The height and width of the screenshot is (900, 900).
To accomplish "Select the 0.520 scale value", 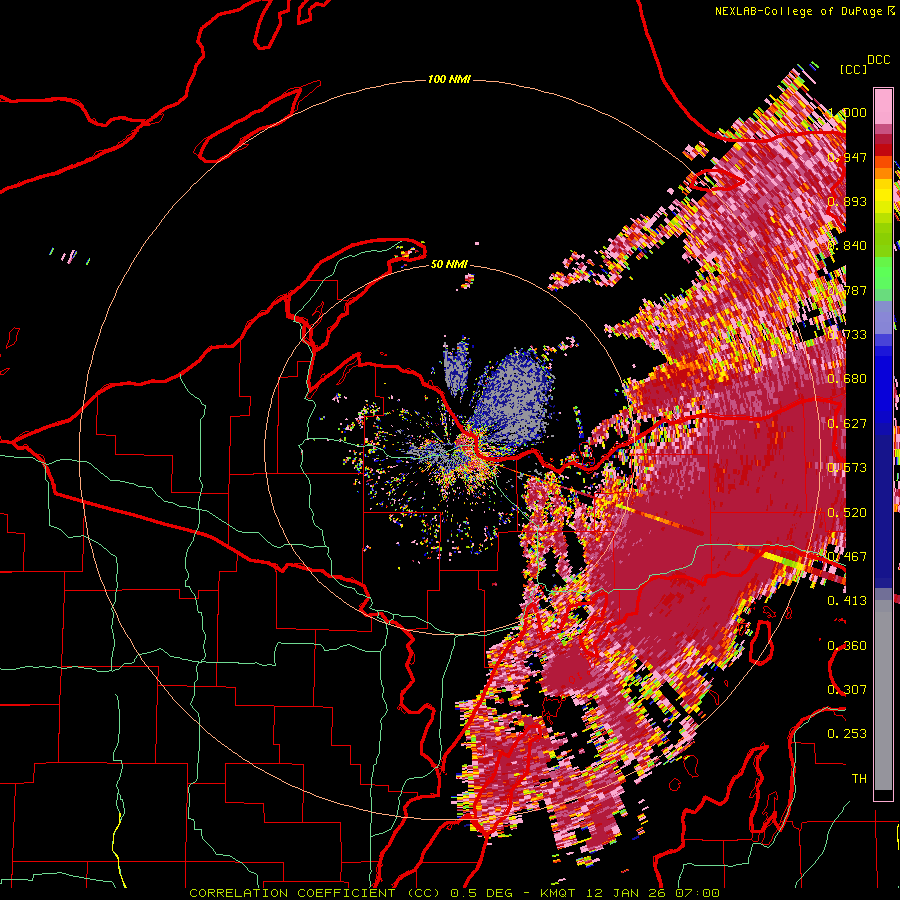I will [x=847, y=512].
